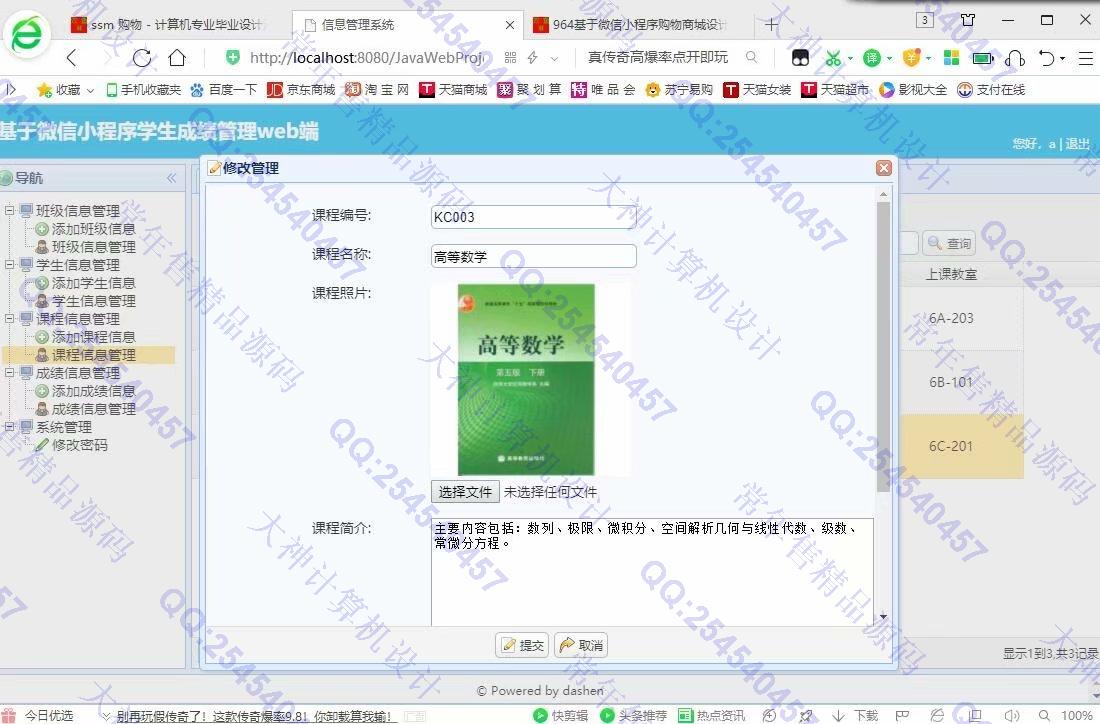Switch to 964基于微信小程序购物商城 tab
Image resolution: width=1100 pixels, height=724 pixels.
pyautogui.click(x=629, y=25)
